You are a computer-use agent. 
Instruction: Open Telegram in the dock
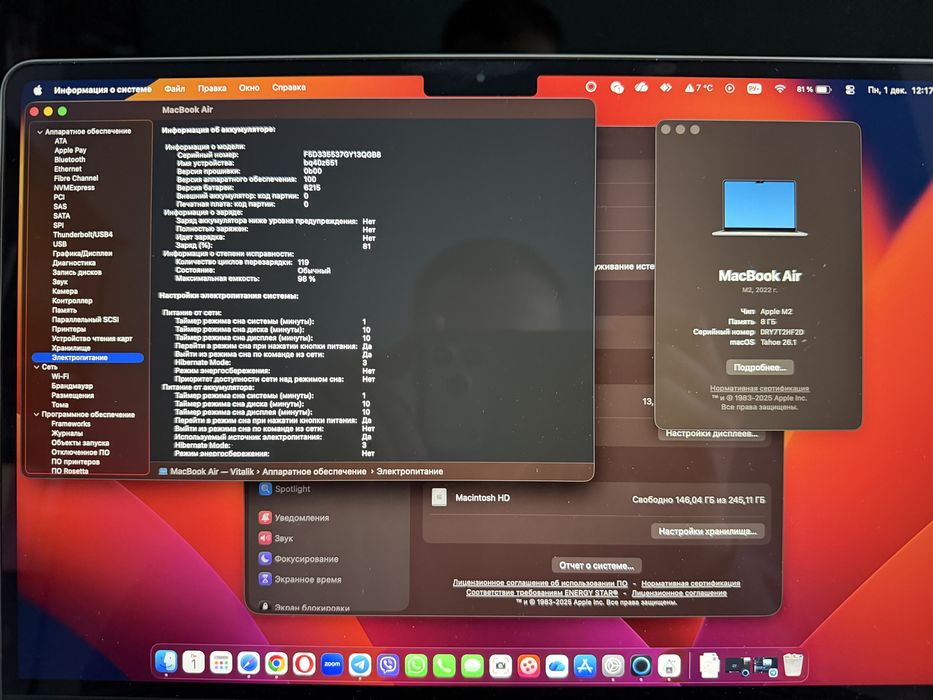coord(360,665)
